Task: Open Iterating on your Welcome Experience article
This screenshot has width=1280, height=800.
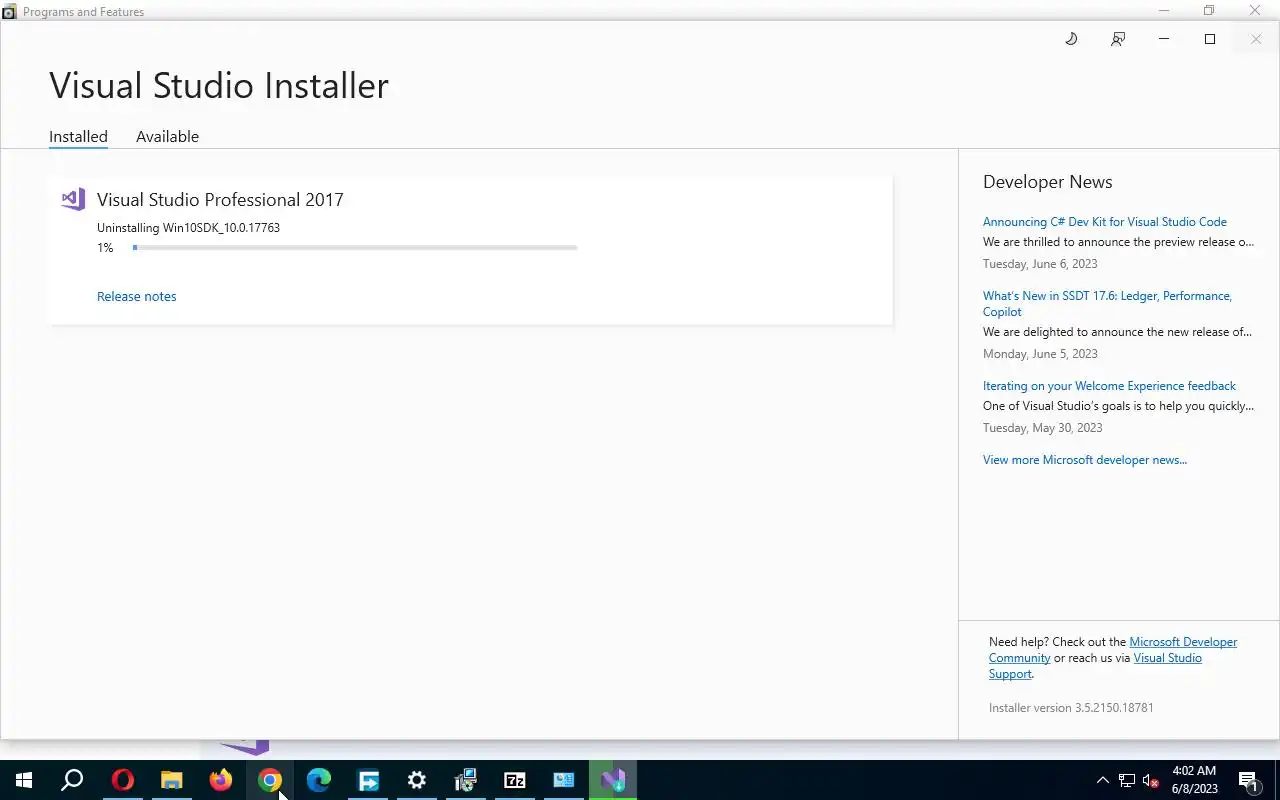Action: pos(1109,386)
